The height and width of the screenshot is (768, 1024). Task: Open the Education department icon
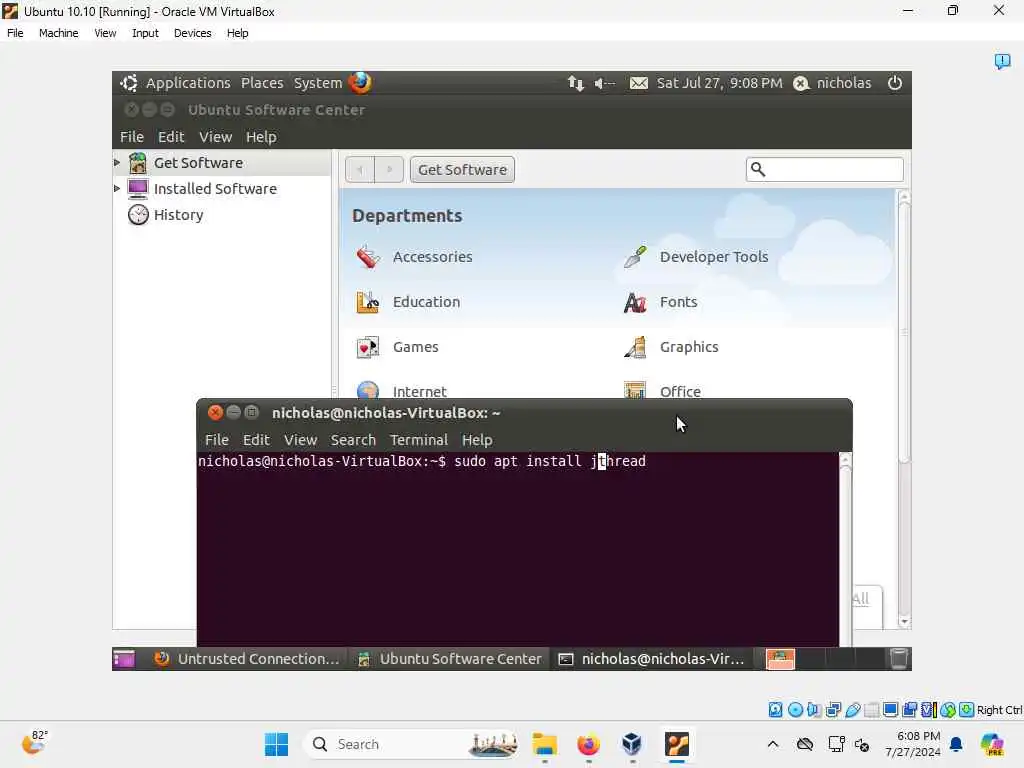click(368, 302)
